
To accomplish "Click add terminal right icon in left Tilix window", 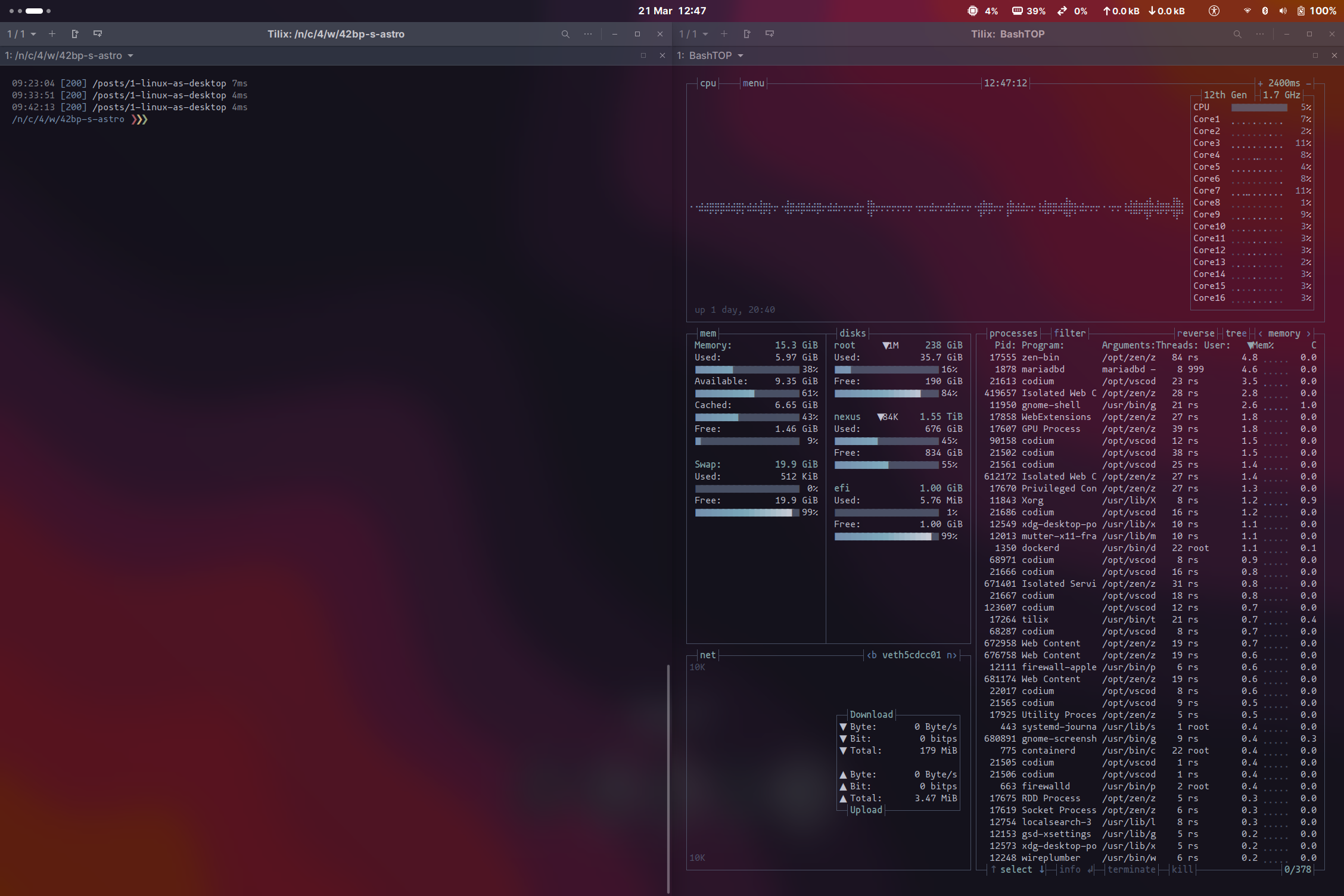I will coord(74,34).
